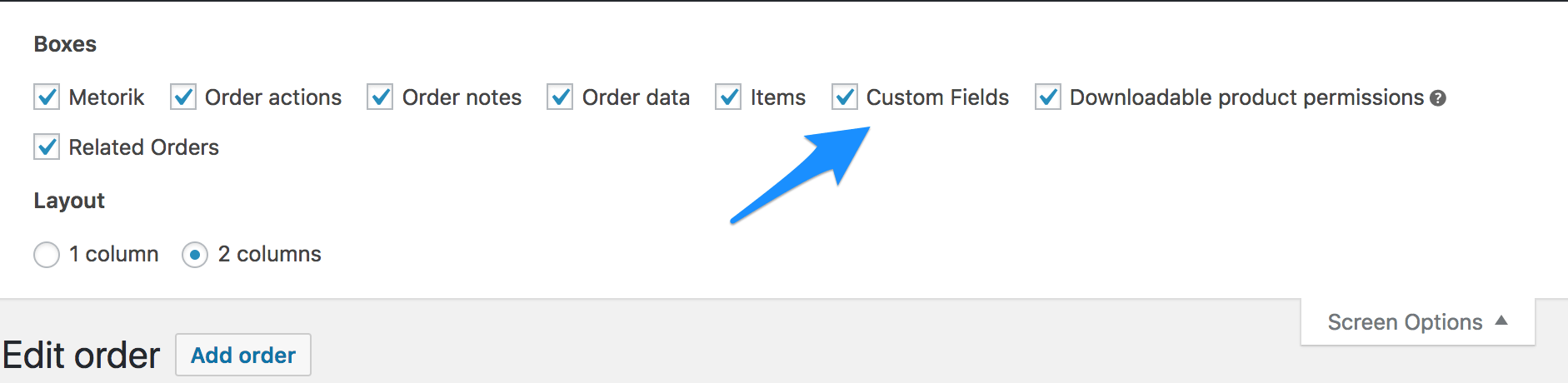Image resolution: width=1568 pixels, height=383 pixels.
Task: Hide the Related Orders box via its checkbox
Action: [47, 147]
